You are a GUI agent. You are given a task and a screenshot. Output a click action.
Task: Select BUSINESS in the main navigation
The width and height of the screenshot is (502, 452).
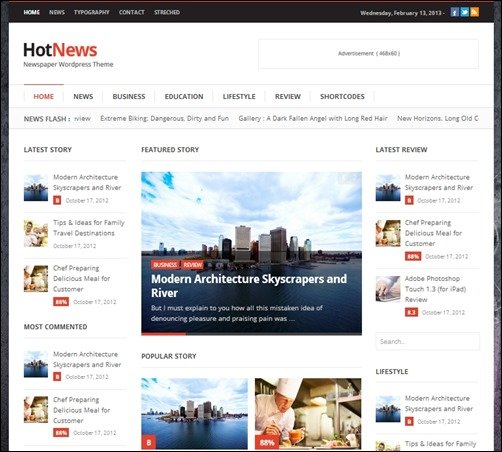pyautogui.click(x=129, y=97)
